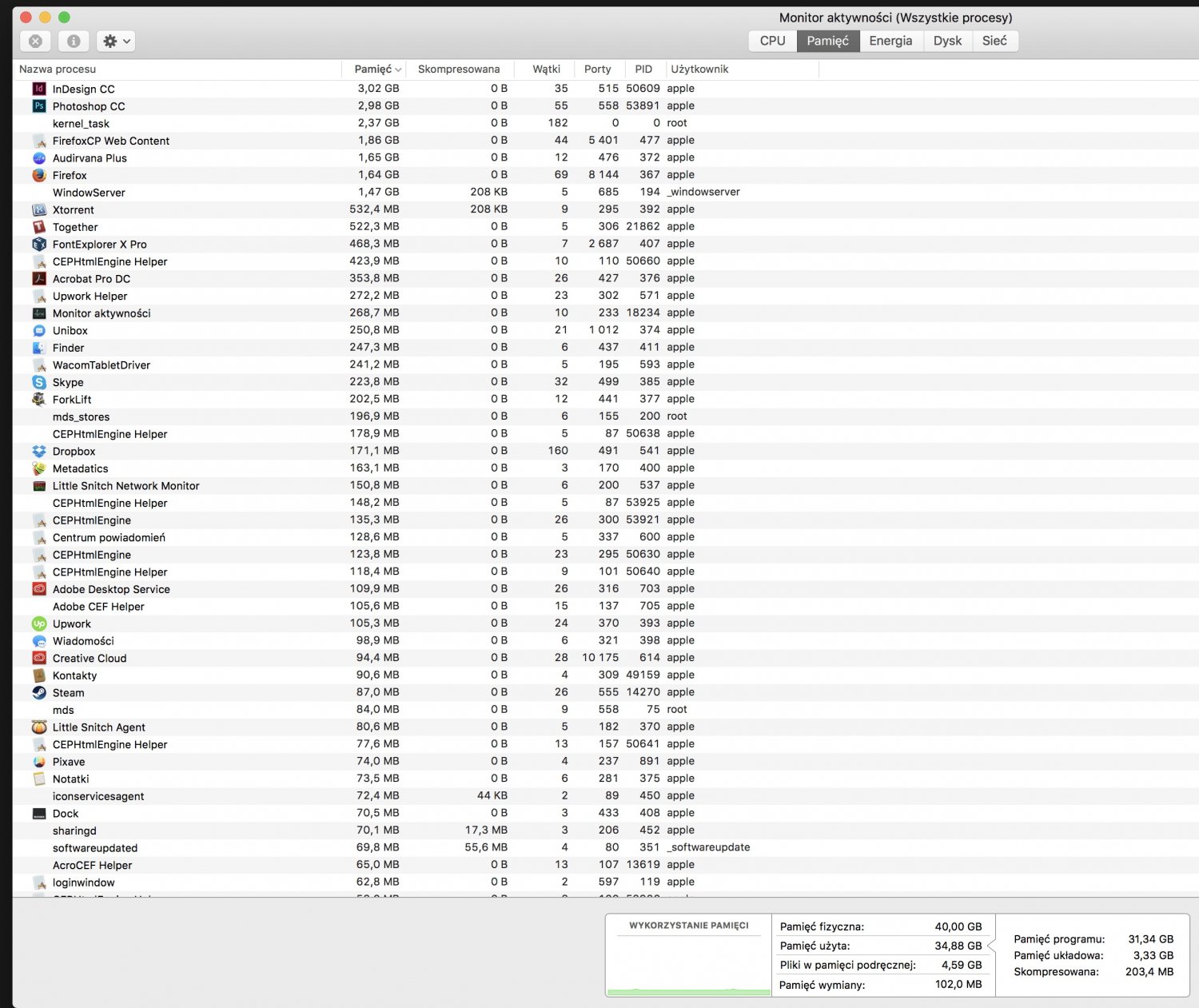Select the FontExplorer X Pro icon
The image size is (1199, 1008).
click(39, 244)
